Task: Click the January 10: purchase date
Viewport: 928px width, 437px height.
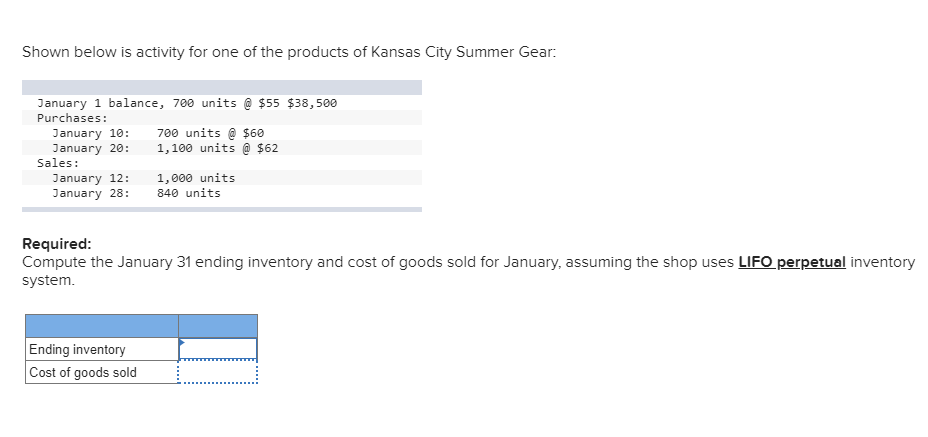Action: [91, 133]
